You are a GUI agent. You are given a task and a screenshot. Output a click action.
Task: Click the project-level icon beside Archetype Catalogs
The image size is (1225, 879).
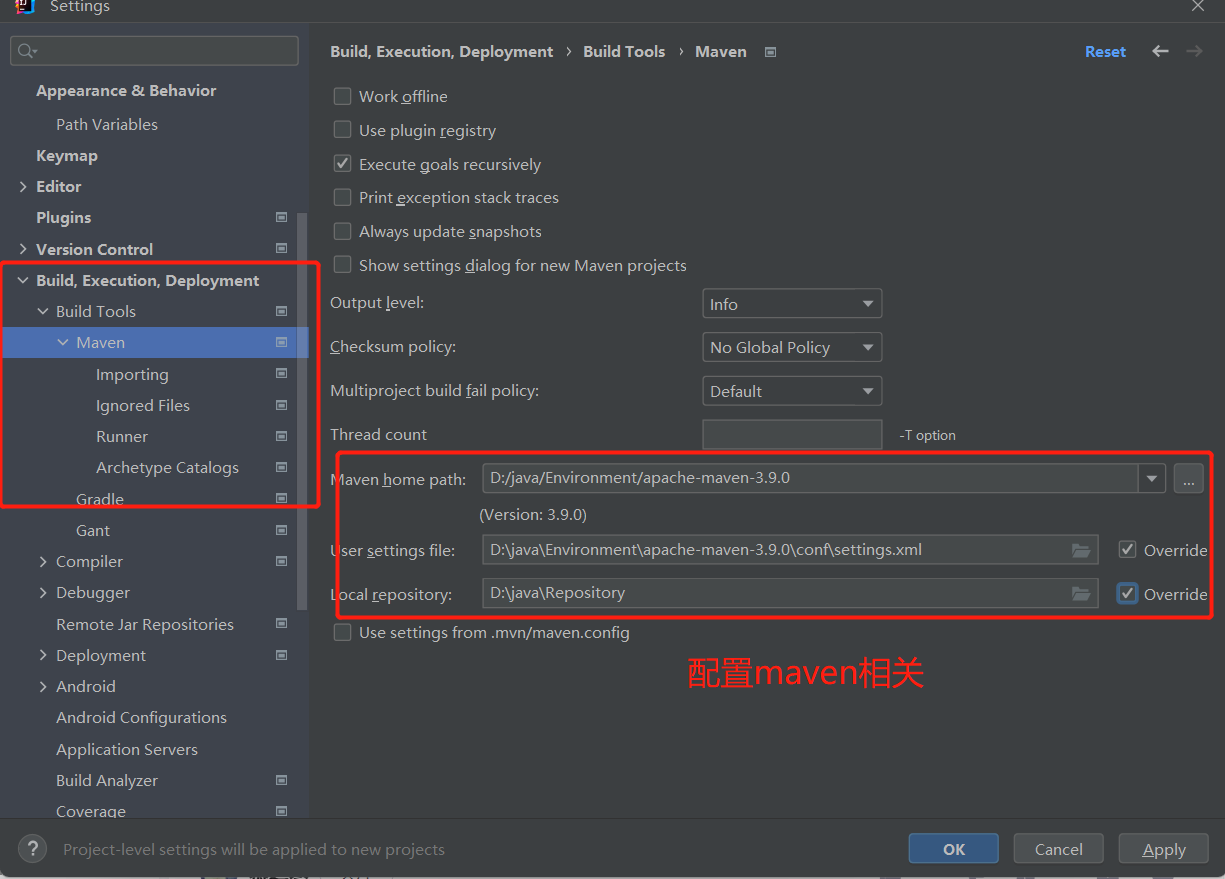281,467
